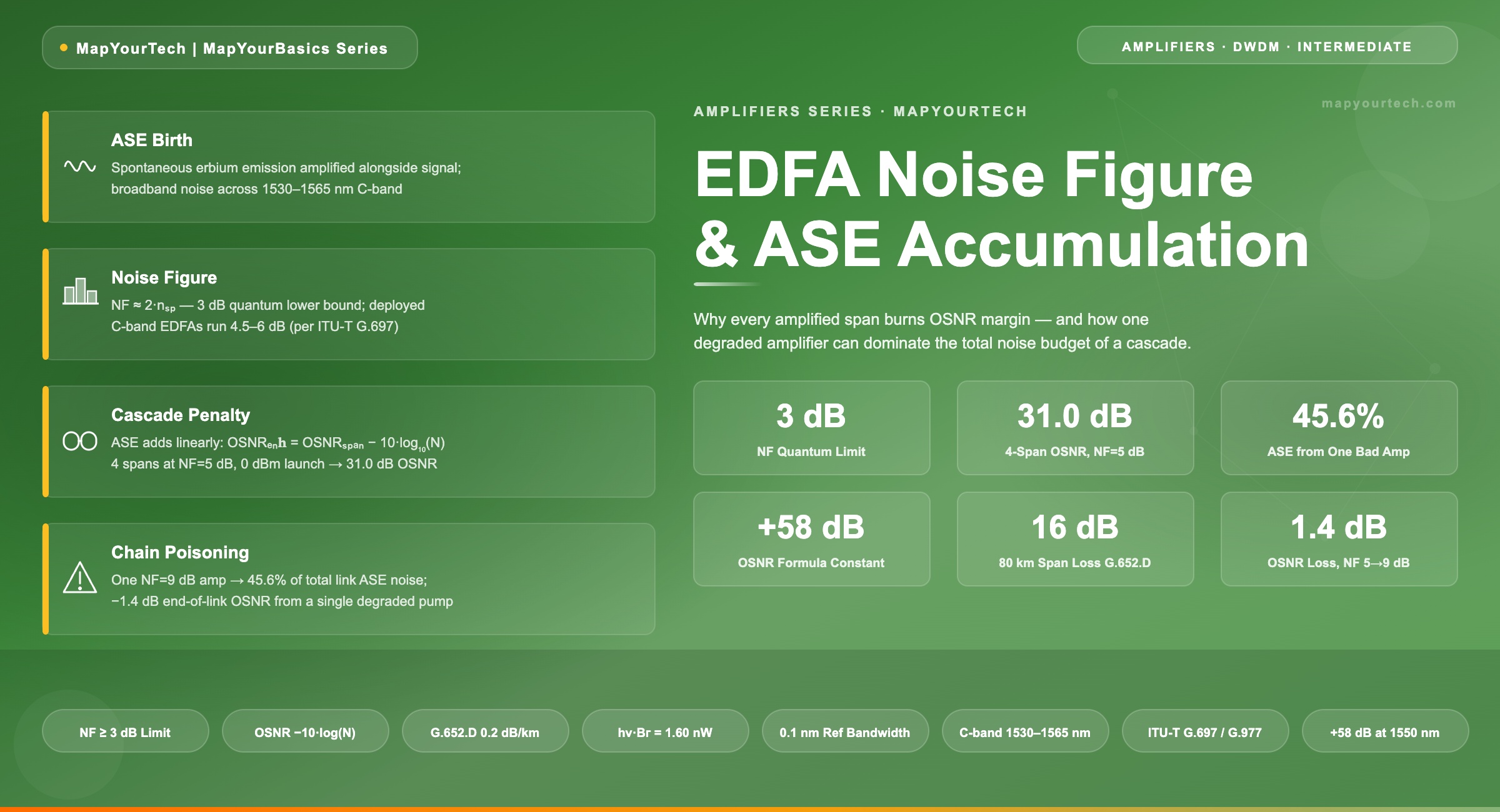Click 'NF ≈ 2·nsp — 3 dB quantum lower bound' line
This screenshot has width=1500, height=812.
pos(268,305)
